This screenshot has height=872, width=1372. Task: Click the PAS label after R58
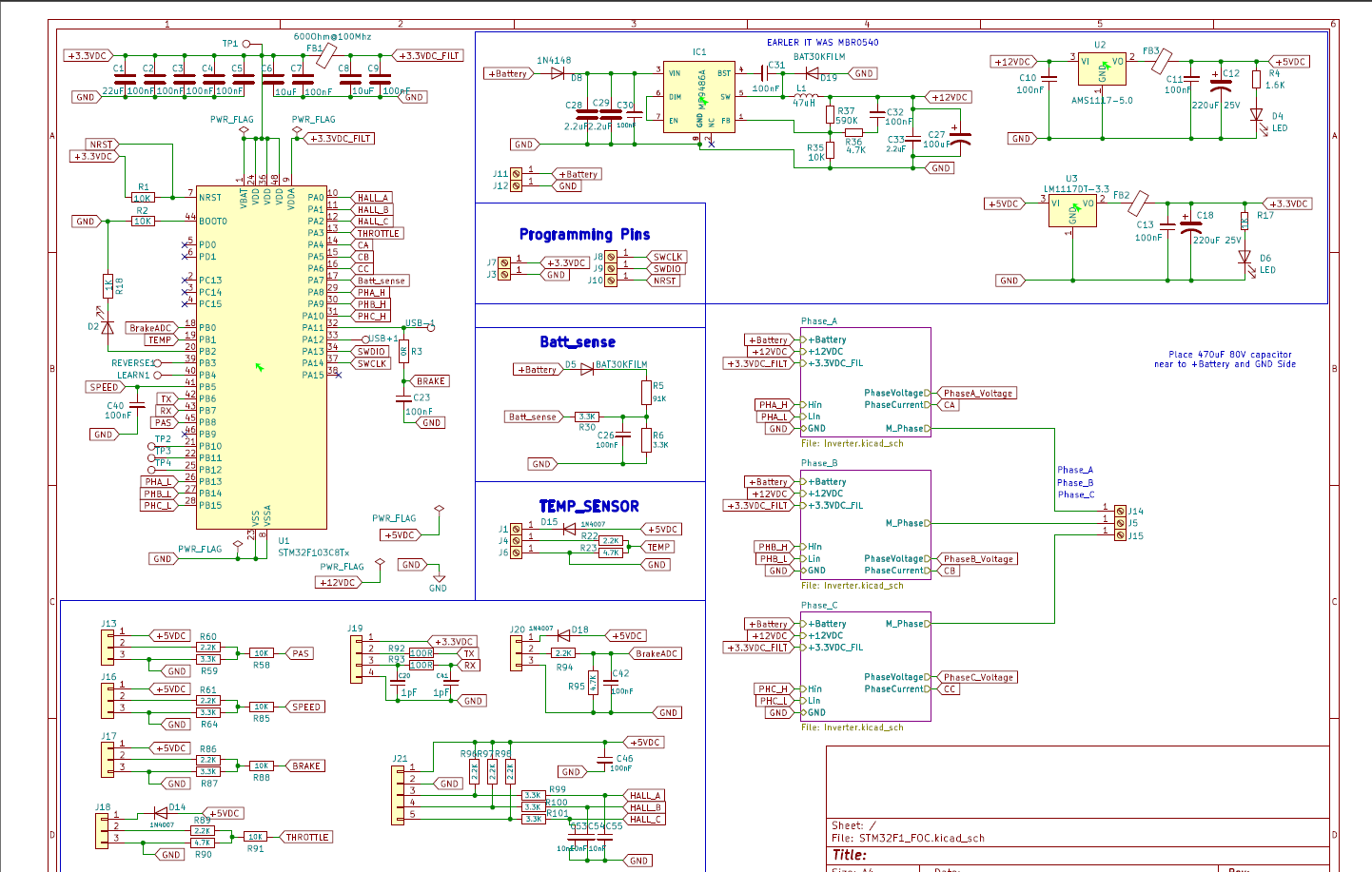click(x=300, y=653)
